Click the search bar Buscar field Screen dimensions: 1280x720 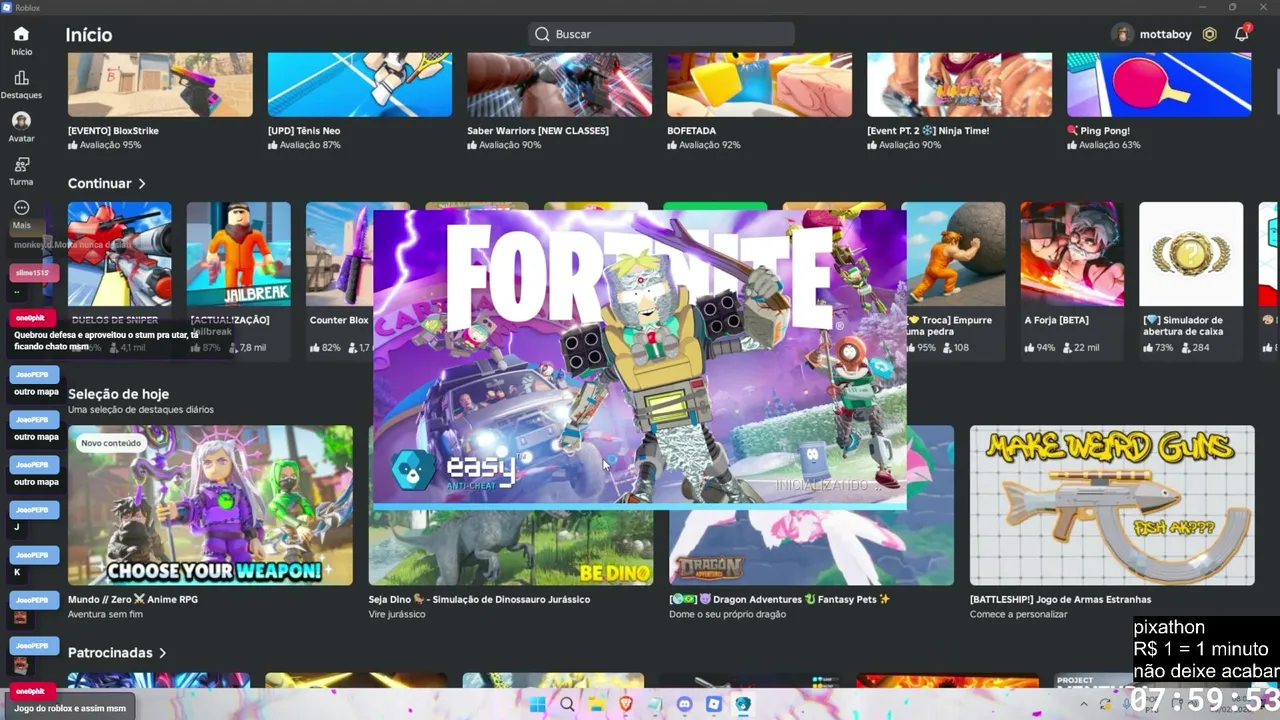pos(661,34)
